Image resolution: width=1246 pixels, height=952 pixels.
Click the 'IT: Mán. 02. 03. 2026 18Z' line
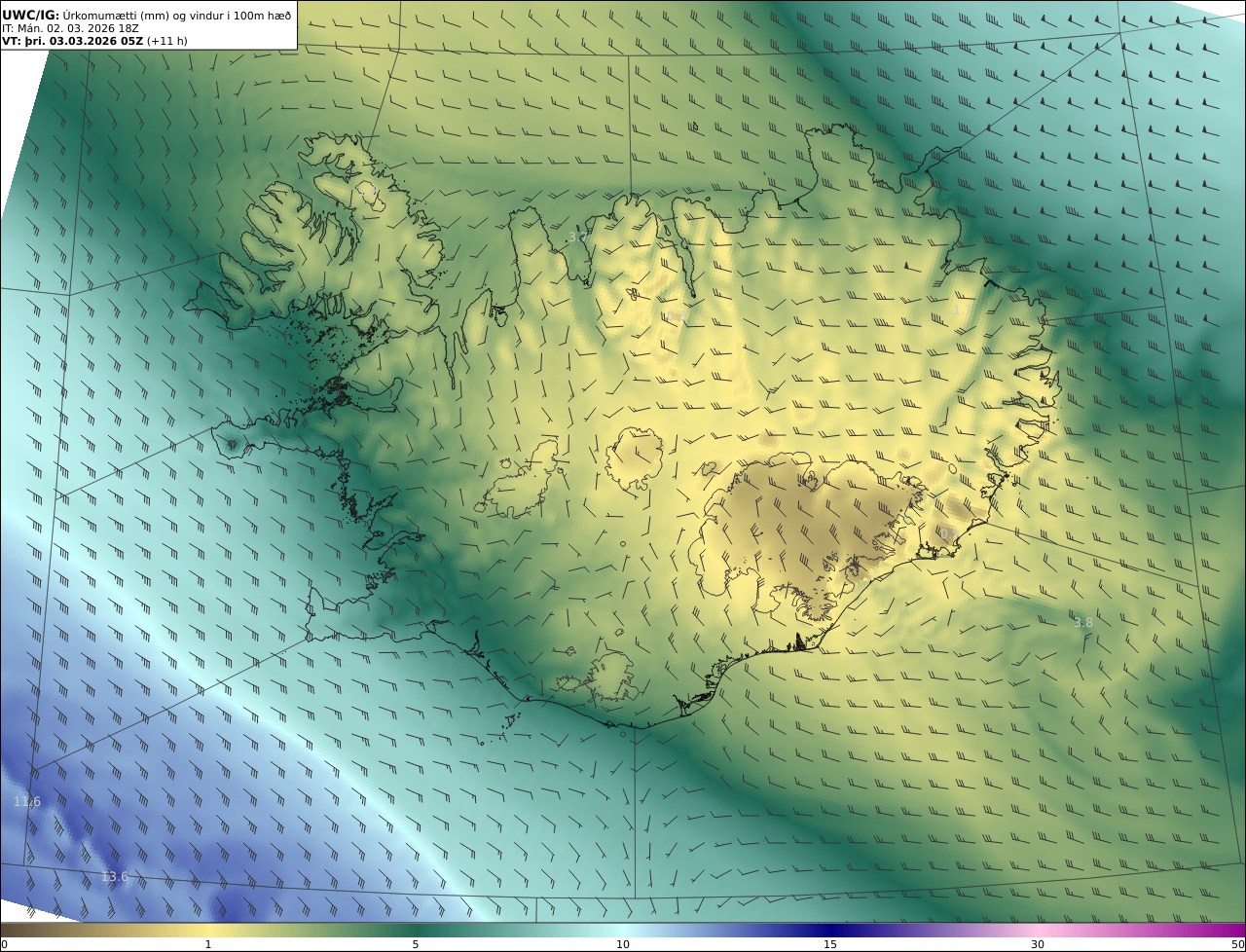point(71,29)
